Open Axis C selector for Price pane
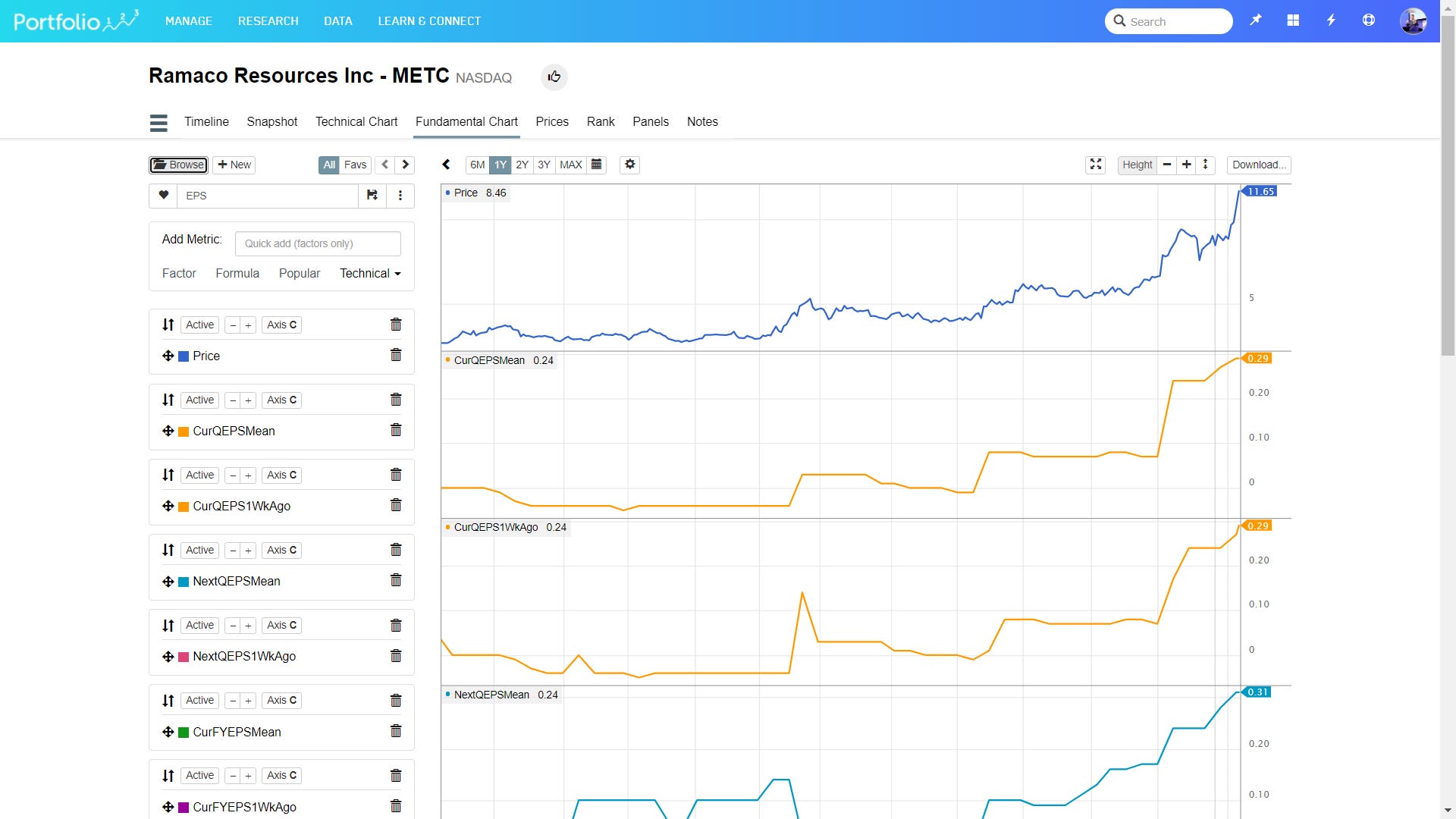Screen dimensions: 1456x819 click(281, 325)
